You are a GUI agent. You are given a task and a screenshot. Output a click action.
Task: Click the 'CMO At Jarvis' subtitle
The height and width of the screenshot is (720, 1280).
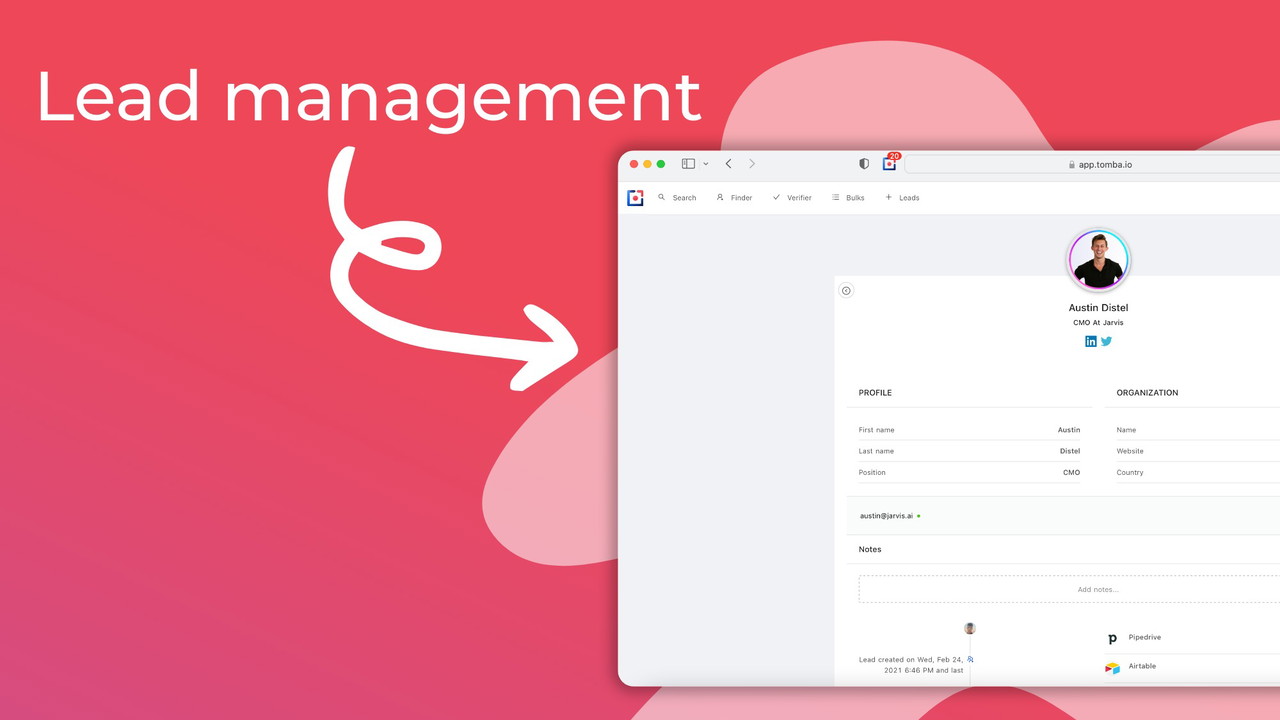(1098, 323)
